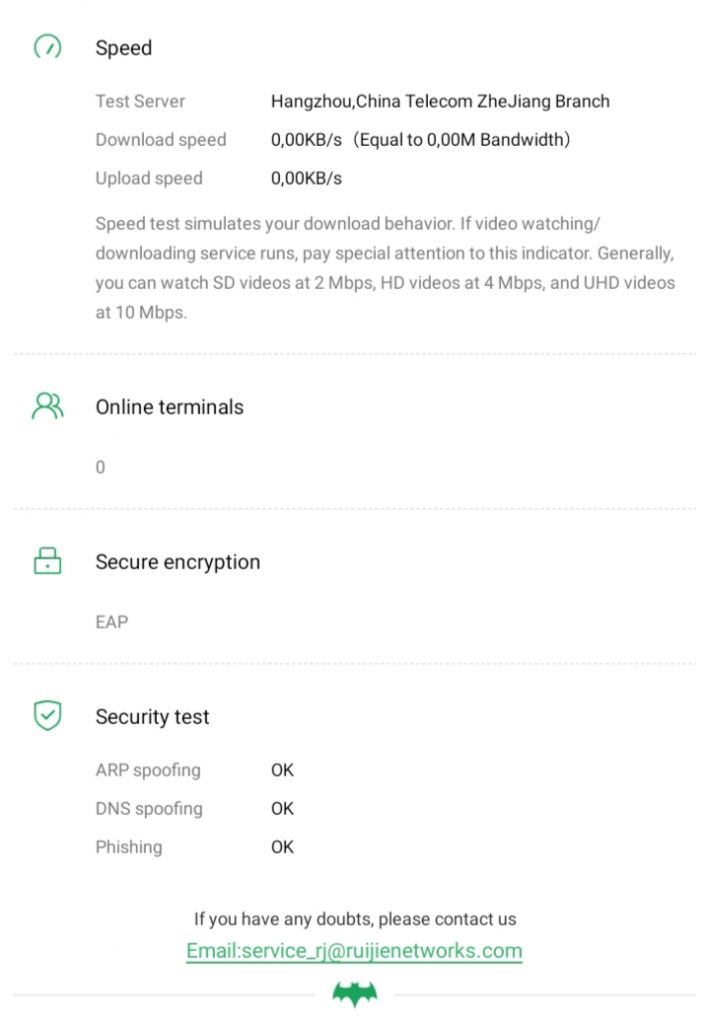Click the EAP encryption type text

coord(112,622)
